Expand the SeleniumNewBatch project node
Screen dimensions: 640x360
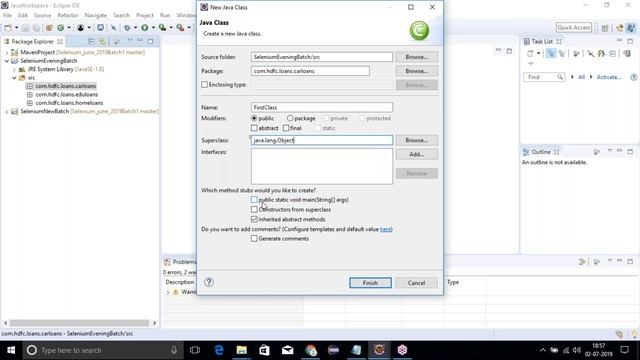(x=7, y=111)
